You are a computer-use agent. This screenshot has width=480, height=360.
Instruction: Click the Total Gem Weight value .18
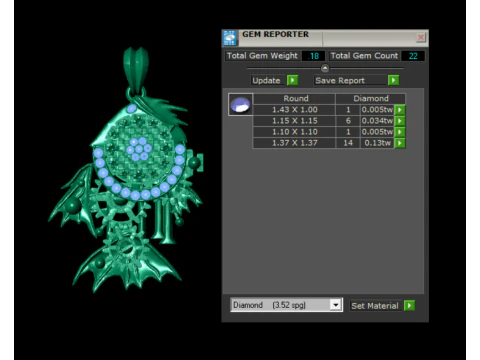coord(313,56)
